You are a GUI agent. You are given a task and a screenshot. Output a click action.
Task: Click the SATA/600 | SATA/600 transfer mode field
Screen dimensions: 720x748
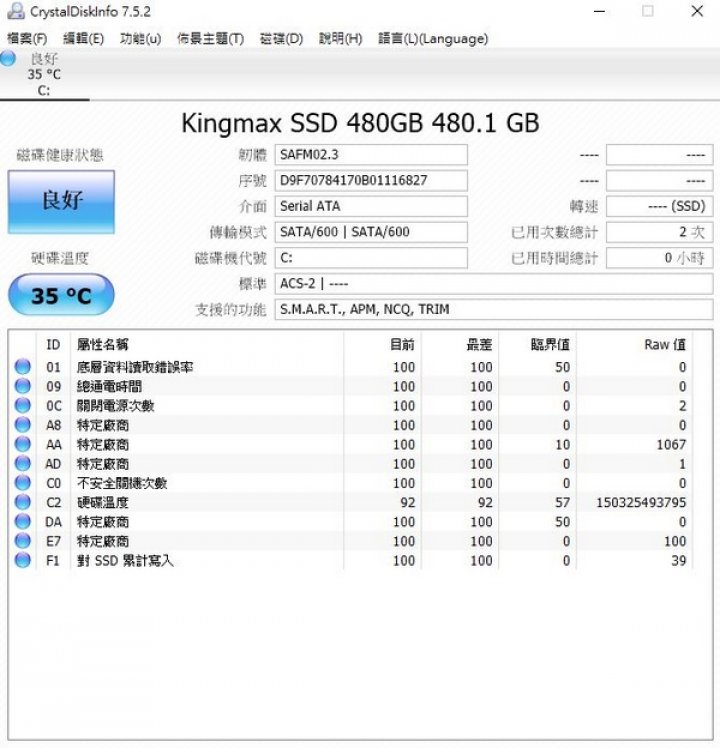tap(371, 232)
